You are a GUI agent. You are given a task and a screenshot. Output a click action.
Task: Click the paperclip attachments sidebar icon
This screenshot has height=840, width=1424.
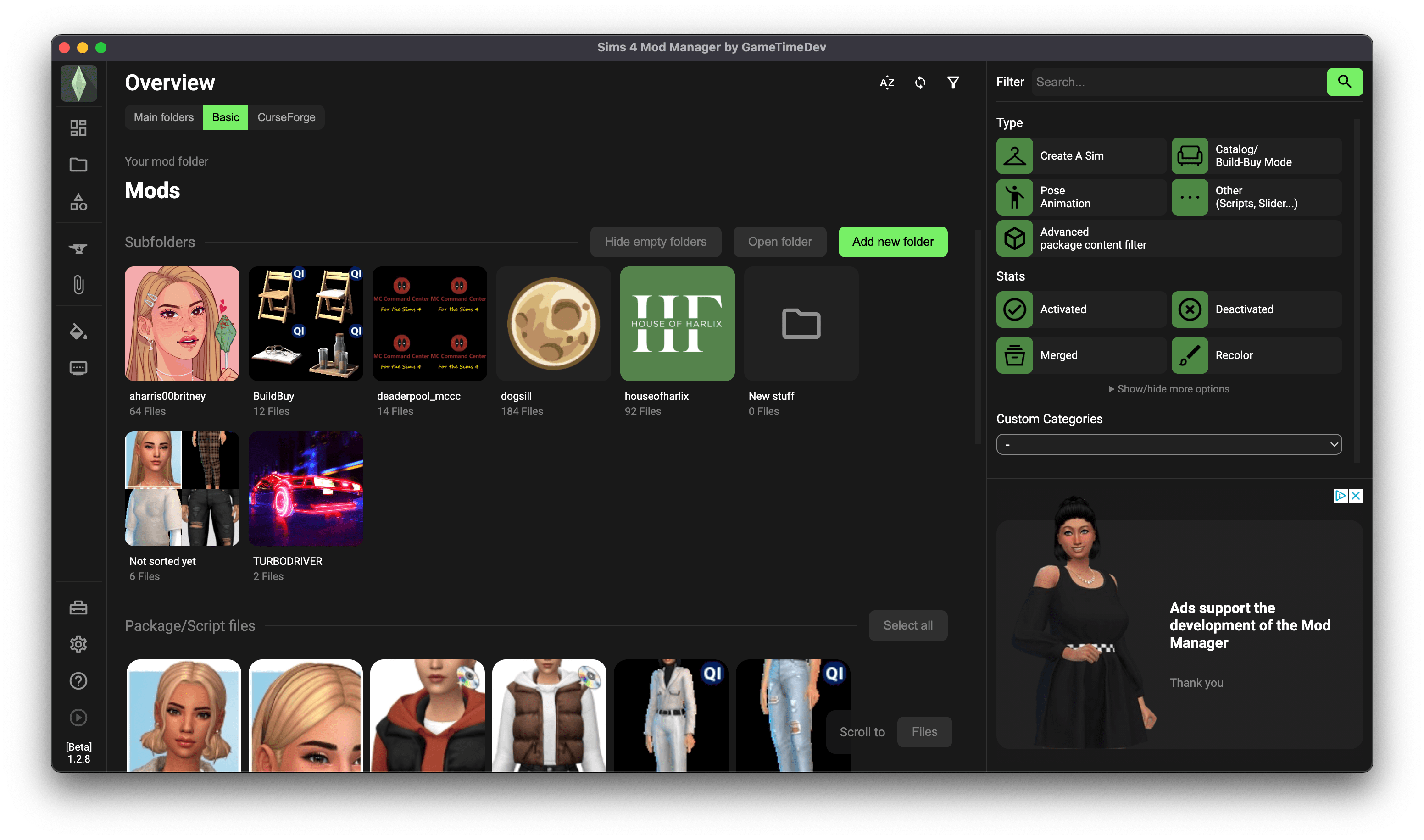click(78, 285)
